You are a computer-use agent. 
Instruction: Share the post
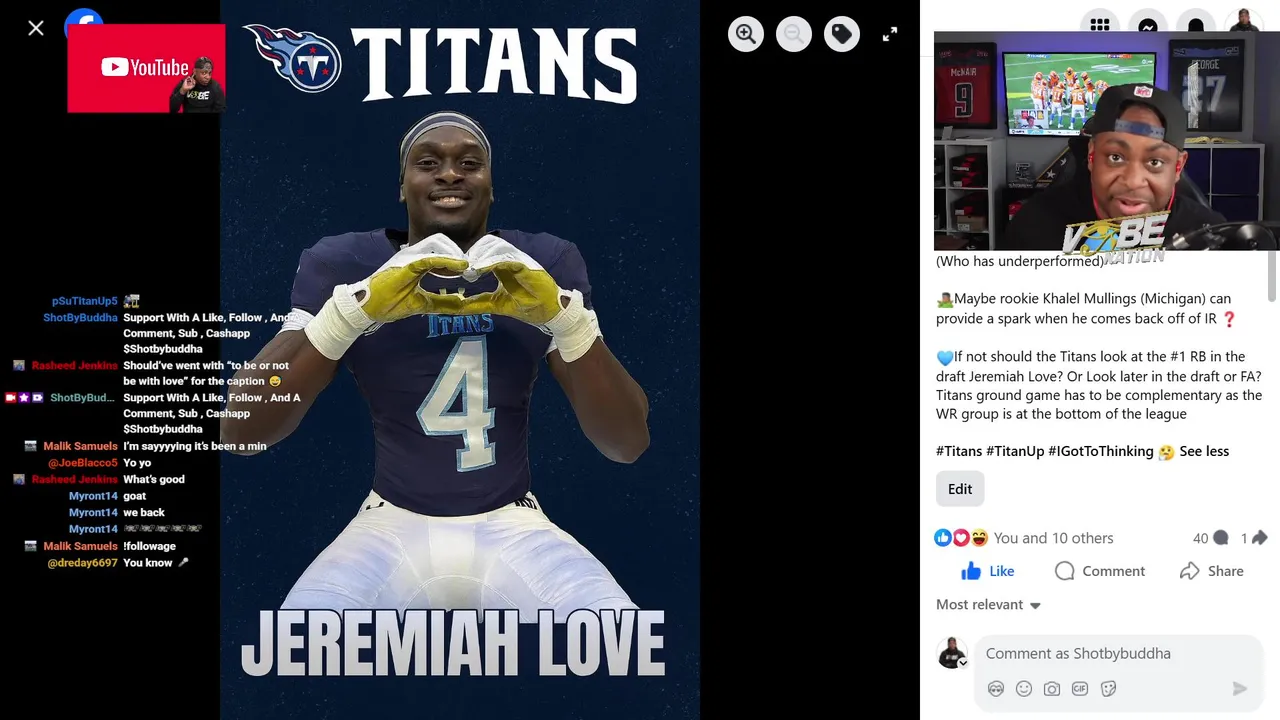[1212, 571]
